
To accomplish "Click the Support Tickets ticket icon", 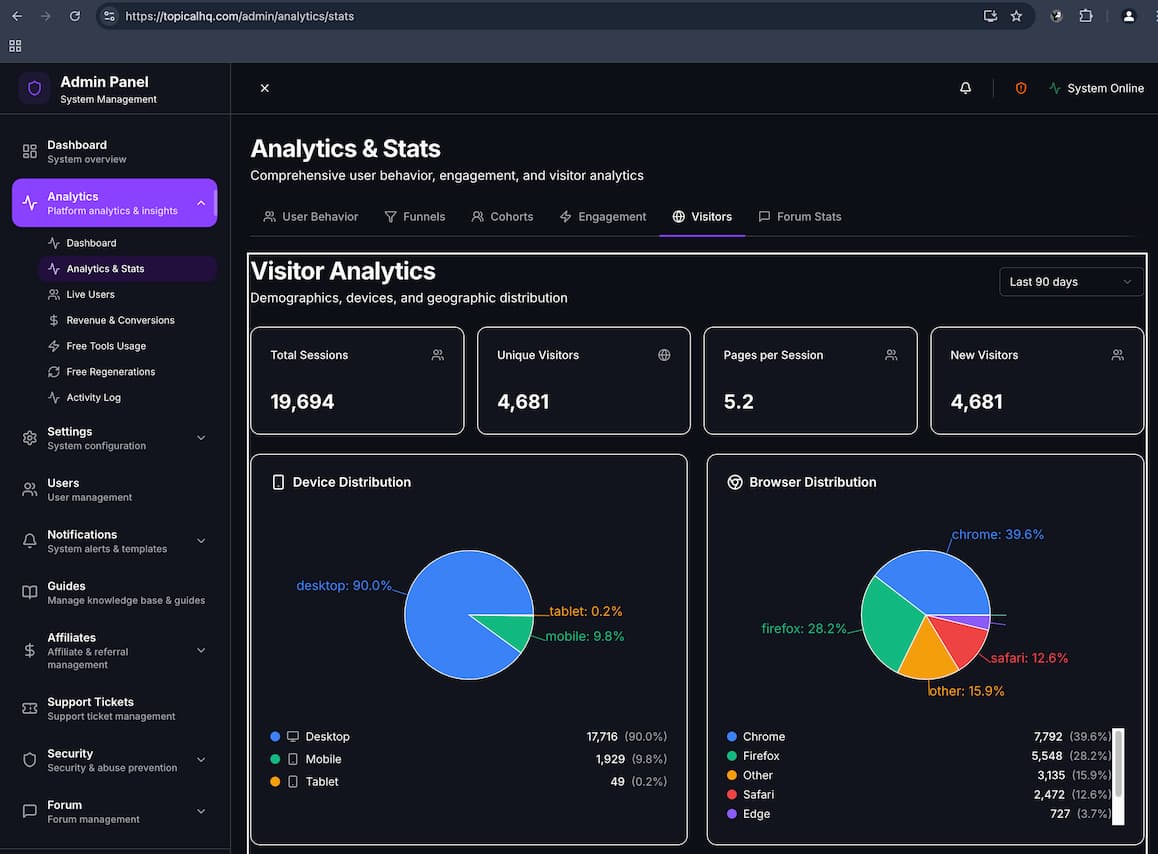I will tap(30, 708).
